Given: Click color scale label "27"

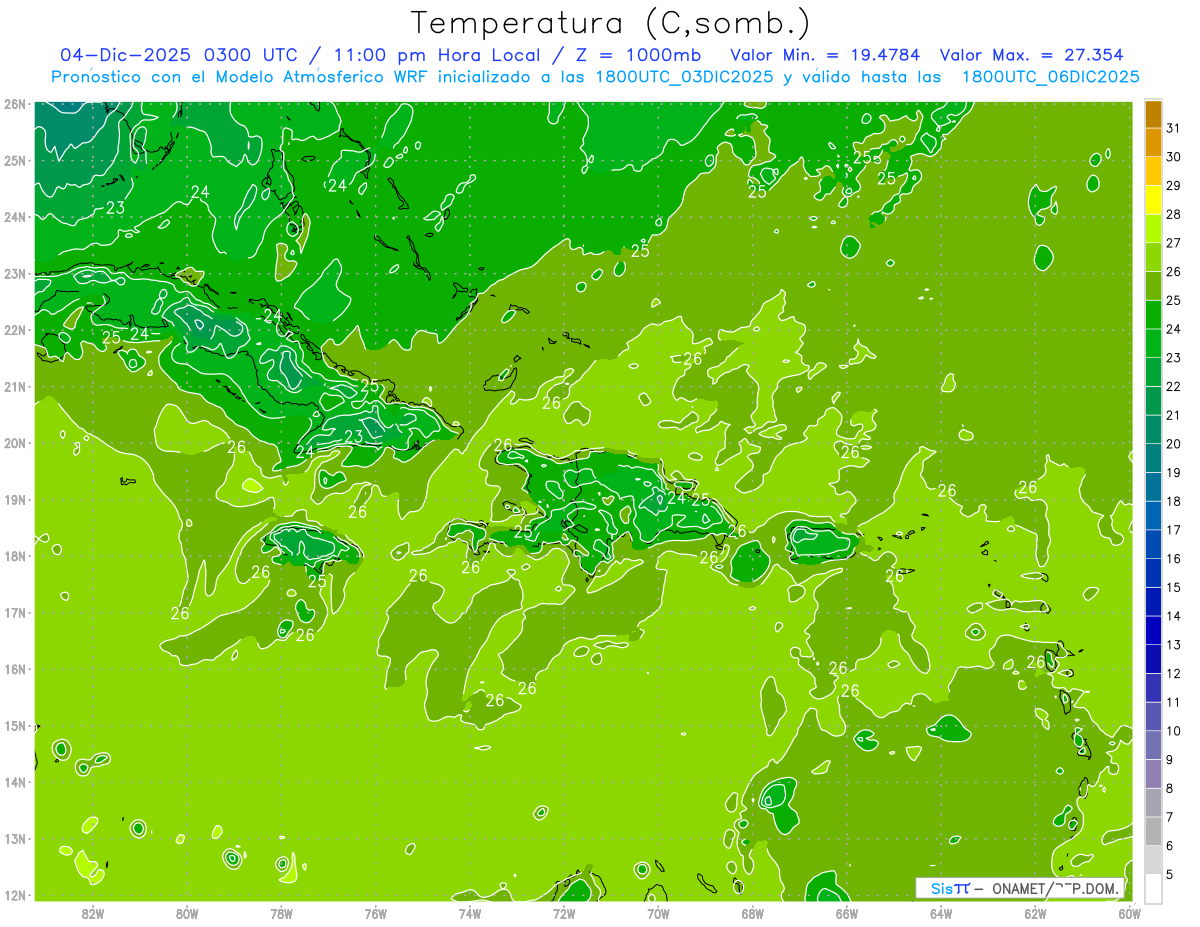Looking at the screenshot, I should [1173, 243].
